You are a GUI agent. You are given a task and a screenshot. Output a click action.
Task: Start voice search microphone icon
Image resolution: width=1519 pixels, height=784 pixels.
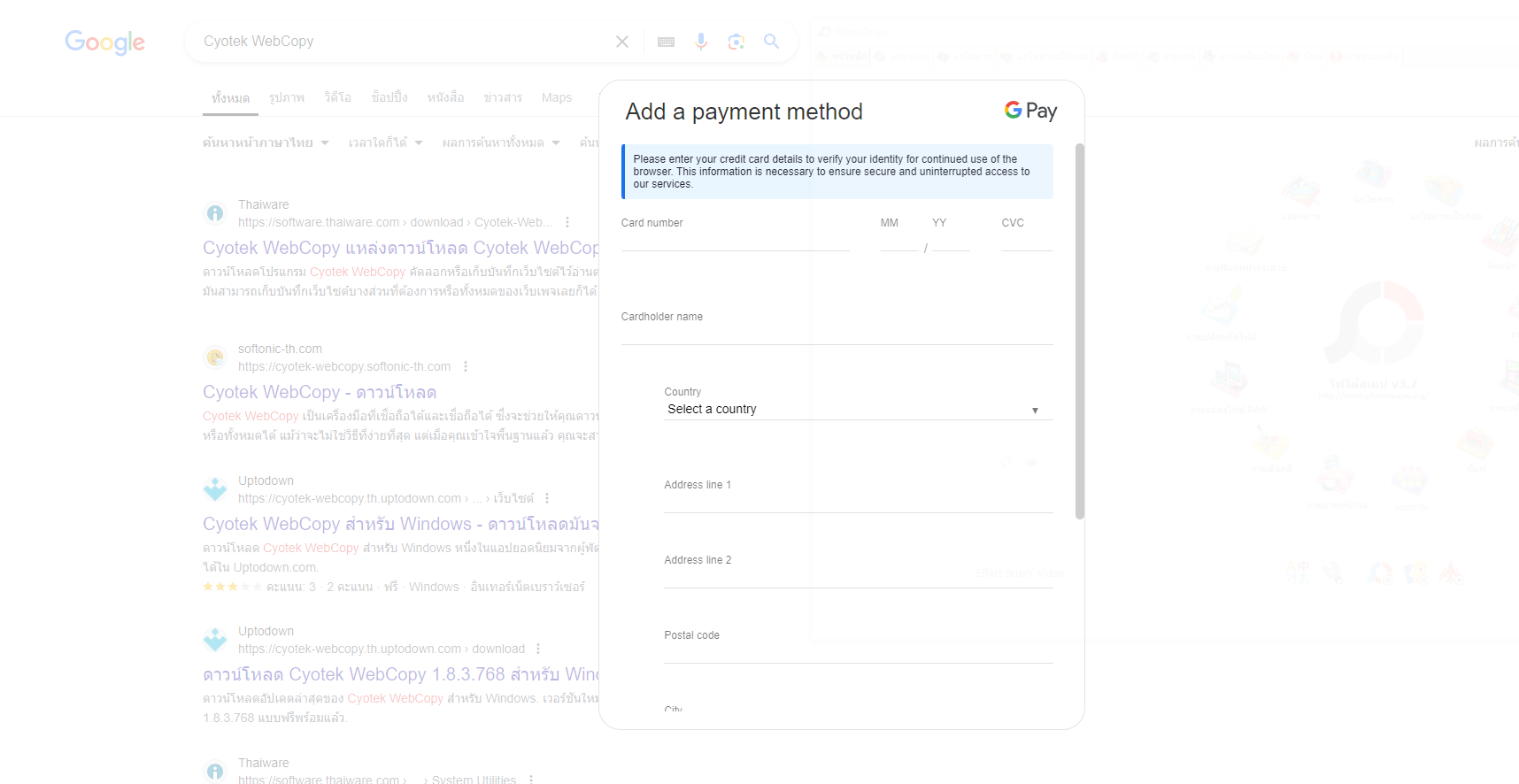click(701, 42)
